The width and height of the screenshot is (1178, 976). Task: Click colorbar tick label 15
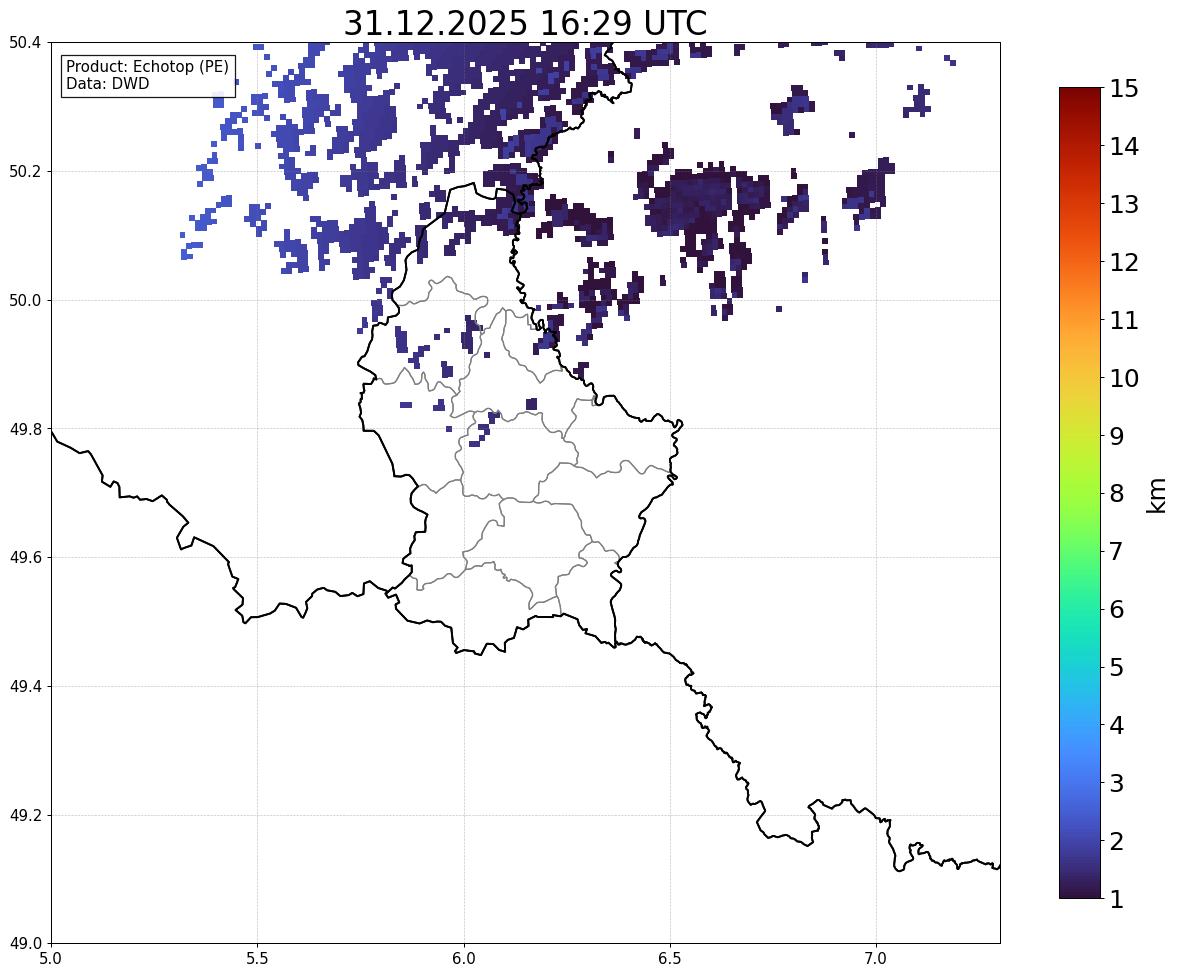click(1124, 89)
